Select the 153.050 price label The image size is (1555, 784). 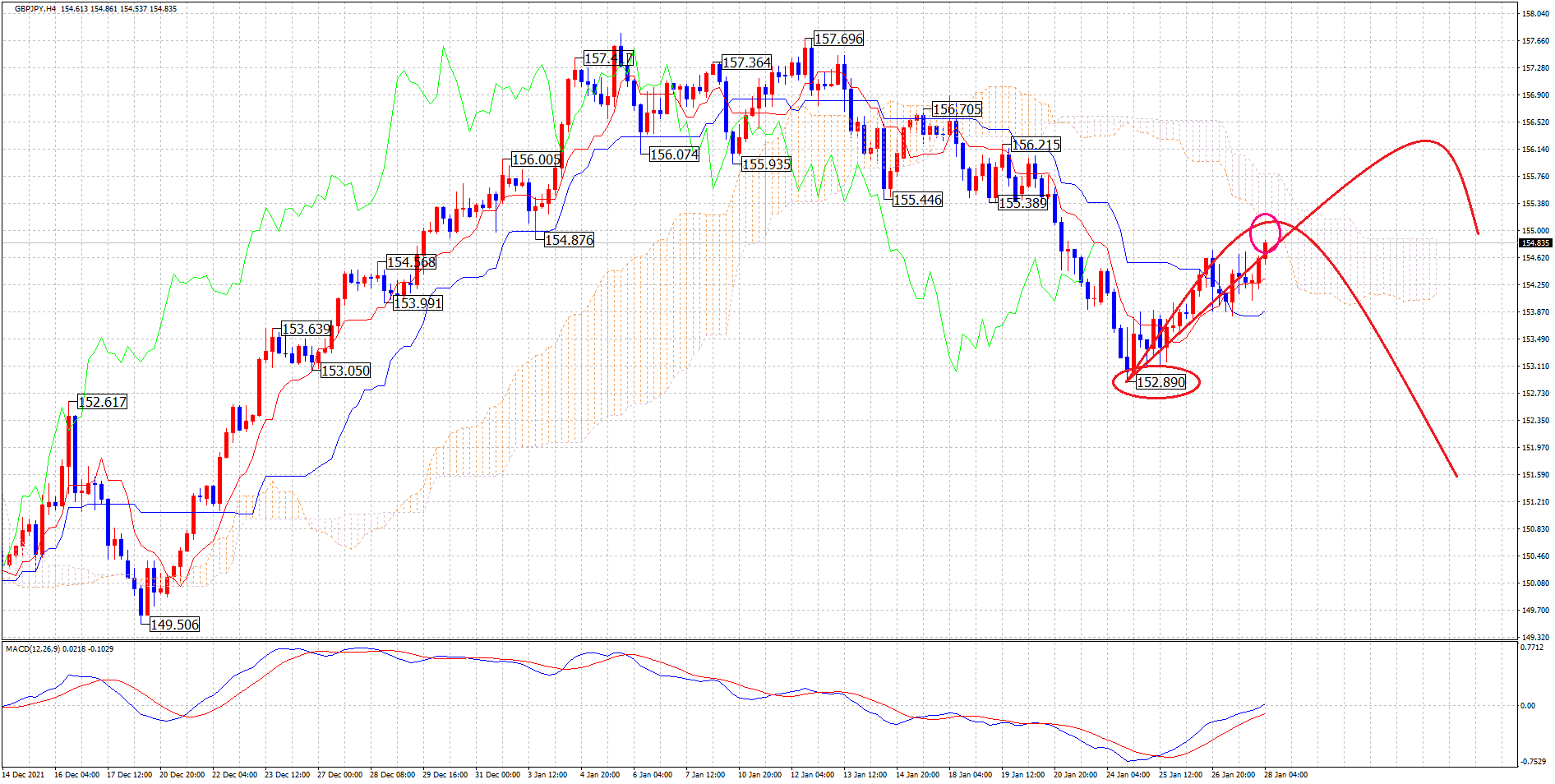pyautogui.click(x=345, y=371)
